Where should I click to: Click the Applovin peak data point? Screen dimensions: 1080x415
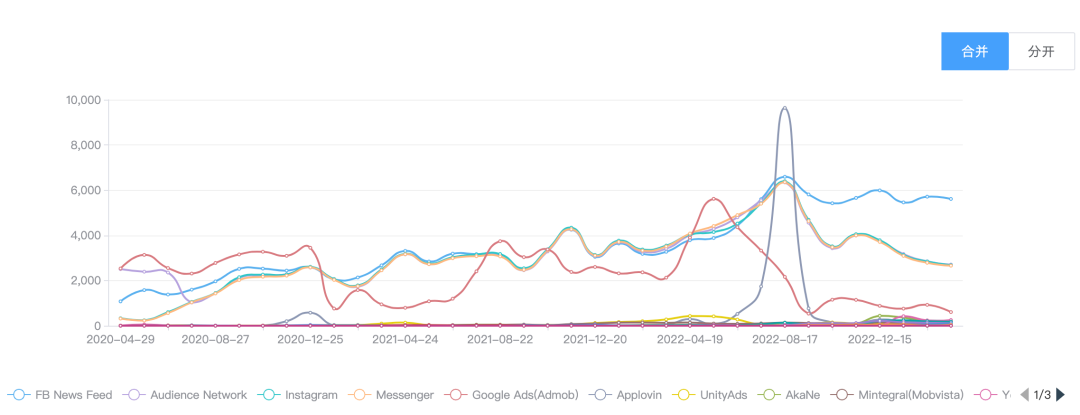[x=785, y=107]
